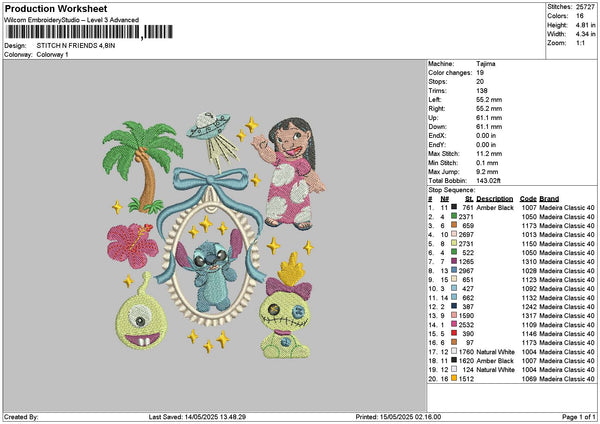The width and height of the screenshot is (600, 424).
Task: Pick the navy swatch beside stitch count 387
Action: [x=454, y=307]
